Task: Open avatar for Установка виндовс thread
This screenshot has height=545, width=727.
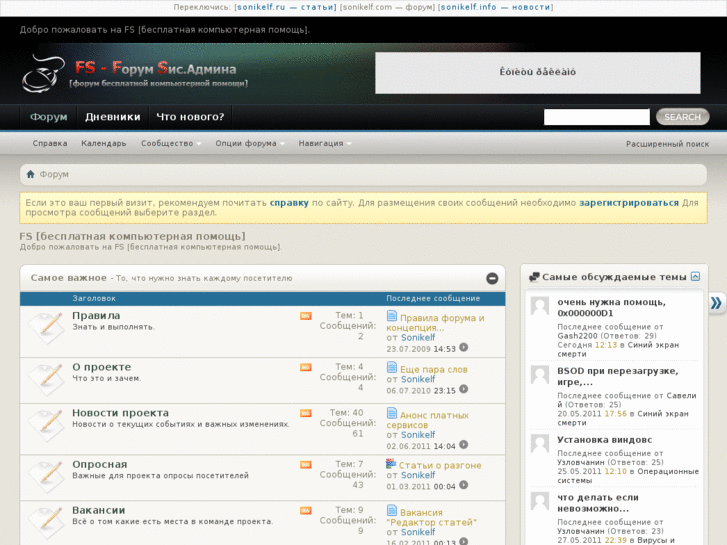Action: (540, 444)
